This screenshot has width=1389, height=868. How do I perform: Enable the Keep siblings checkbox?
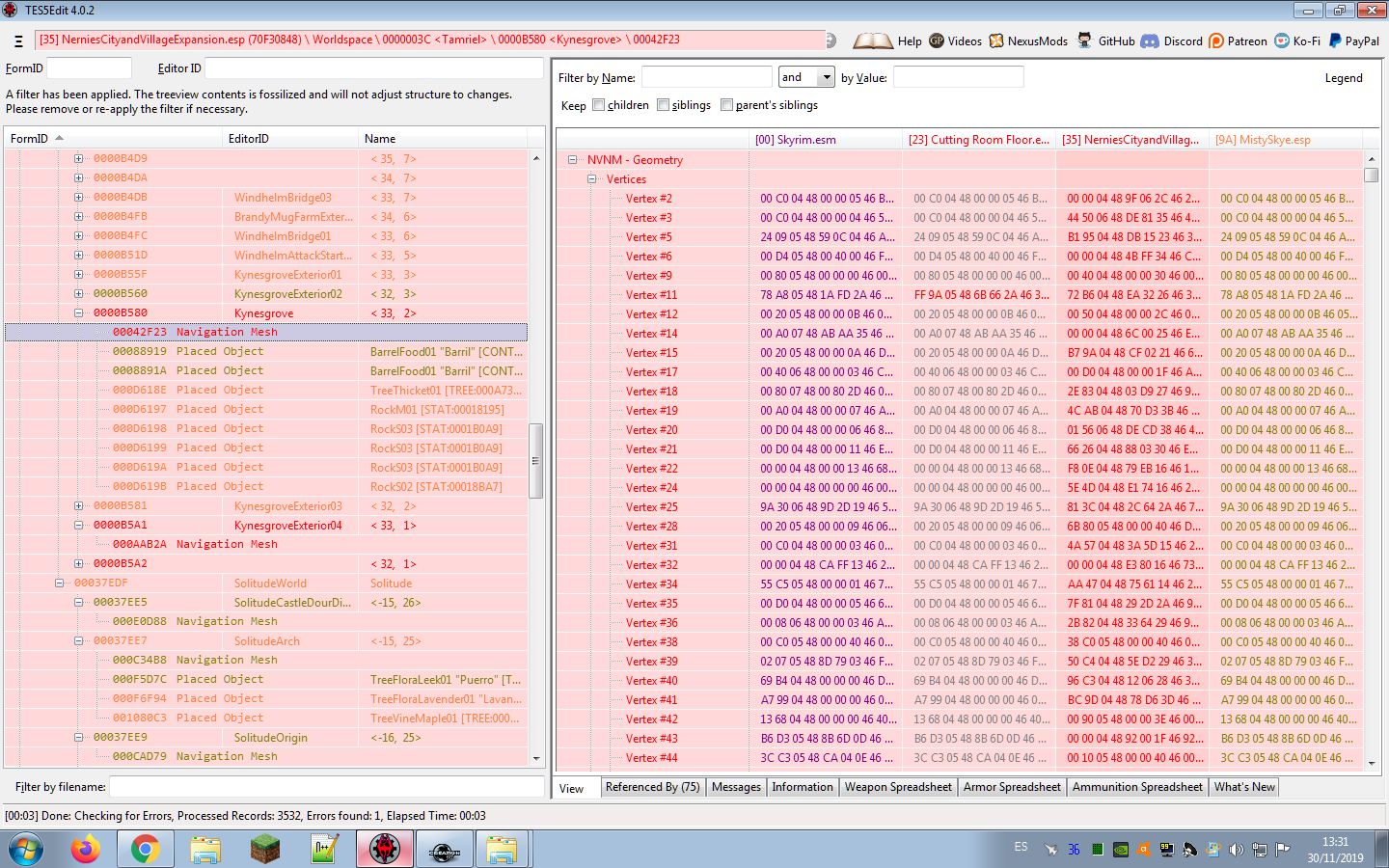663,105
